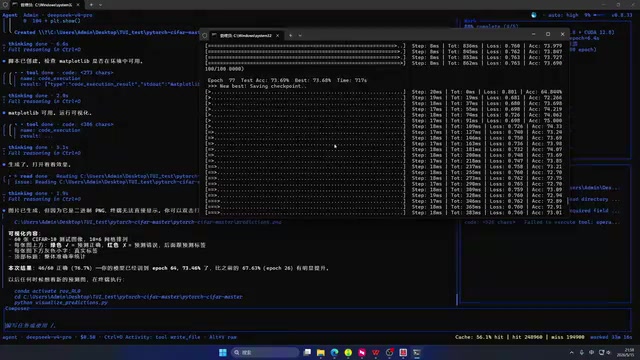Click the context usage progress bar

point(599,15)
